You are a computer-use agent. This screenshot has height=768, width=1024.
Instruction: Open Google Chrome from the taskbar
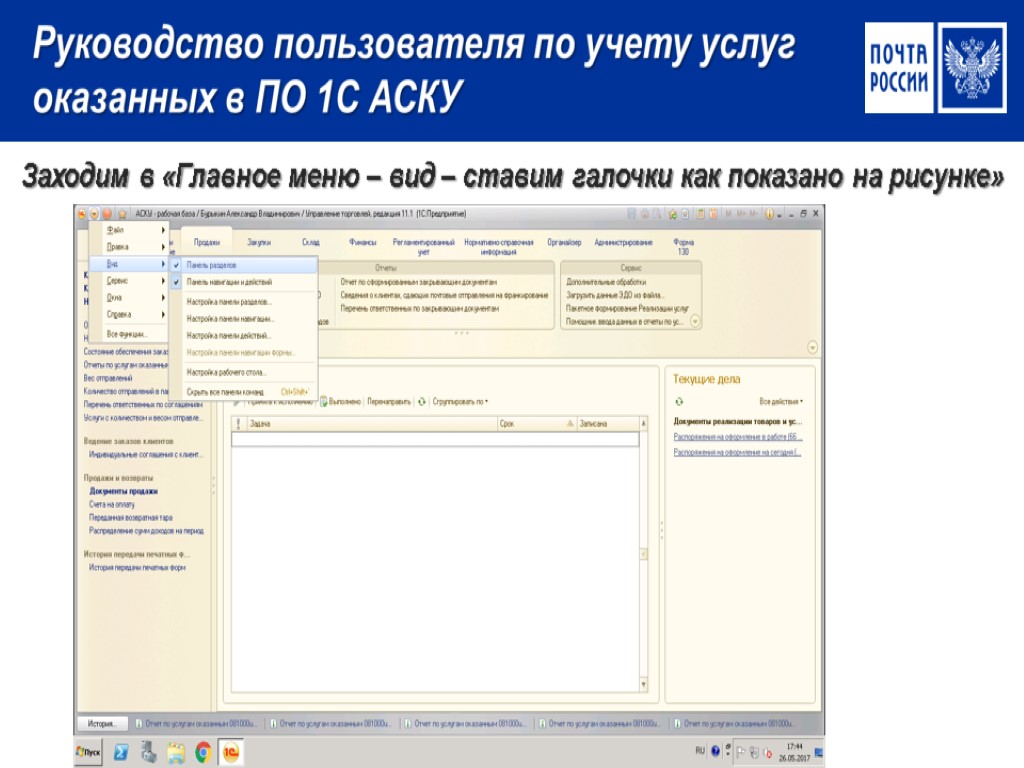point(203,752)
